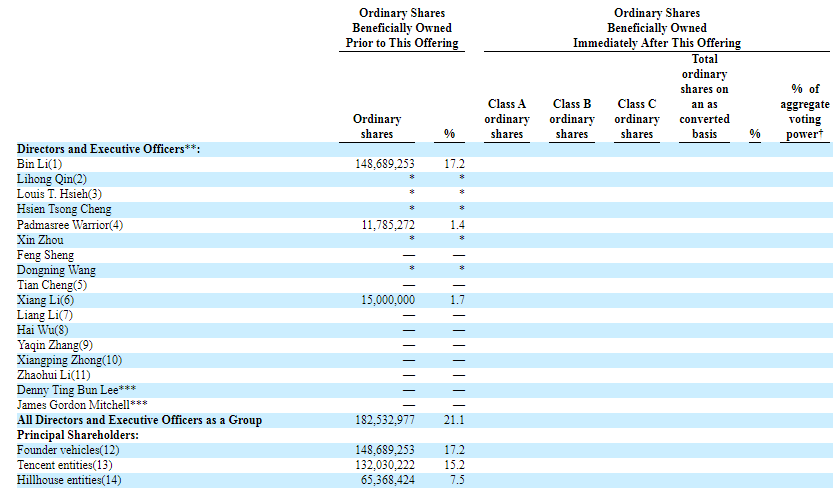Click the Principal Shareholders section heading

(77, 435)
